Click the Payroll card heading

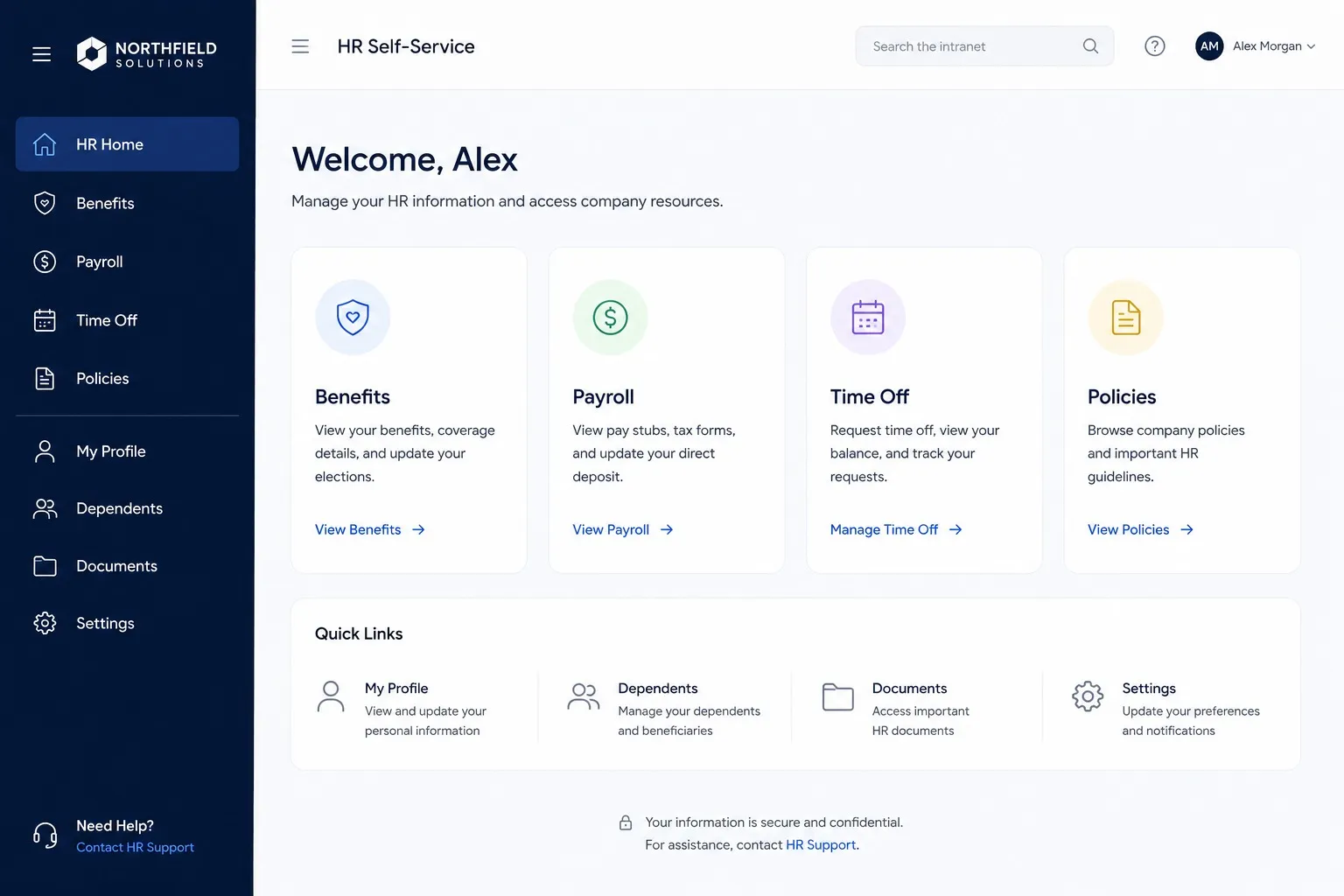point(603,396)
